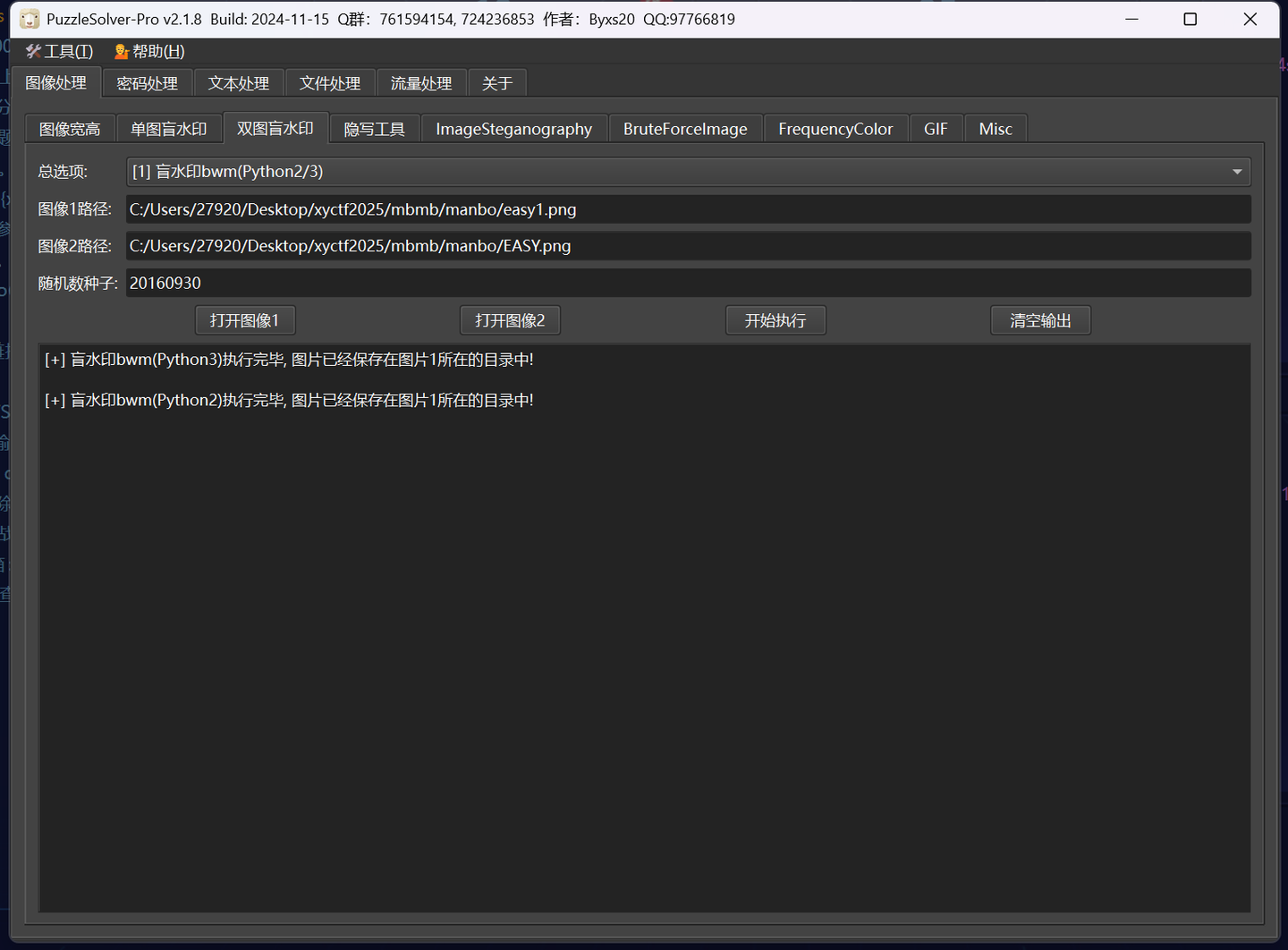1288x950 pixels.
Task: Open the ImageSteganography tab
Action: point(514,129)
